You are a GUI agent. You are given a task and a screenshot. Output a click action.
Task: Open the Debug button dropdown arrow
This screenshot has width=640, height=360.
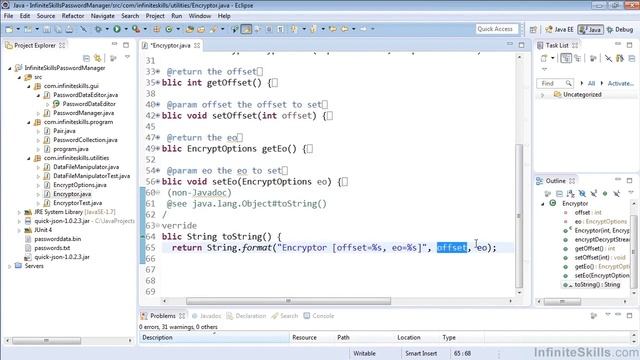pos(107,29)
